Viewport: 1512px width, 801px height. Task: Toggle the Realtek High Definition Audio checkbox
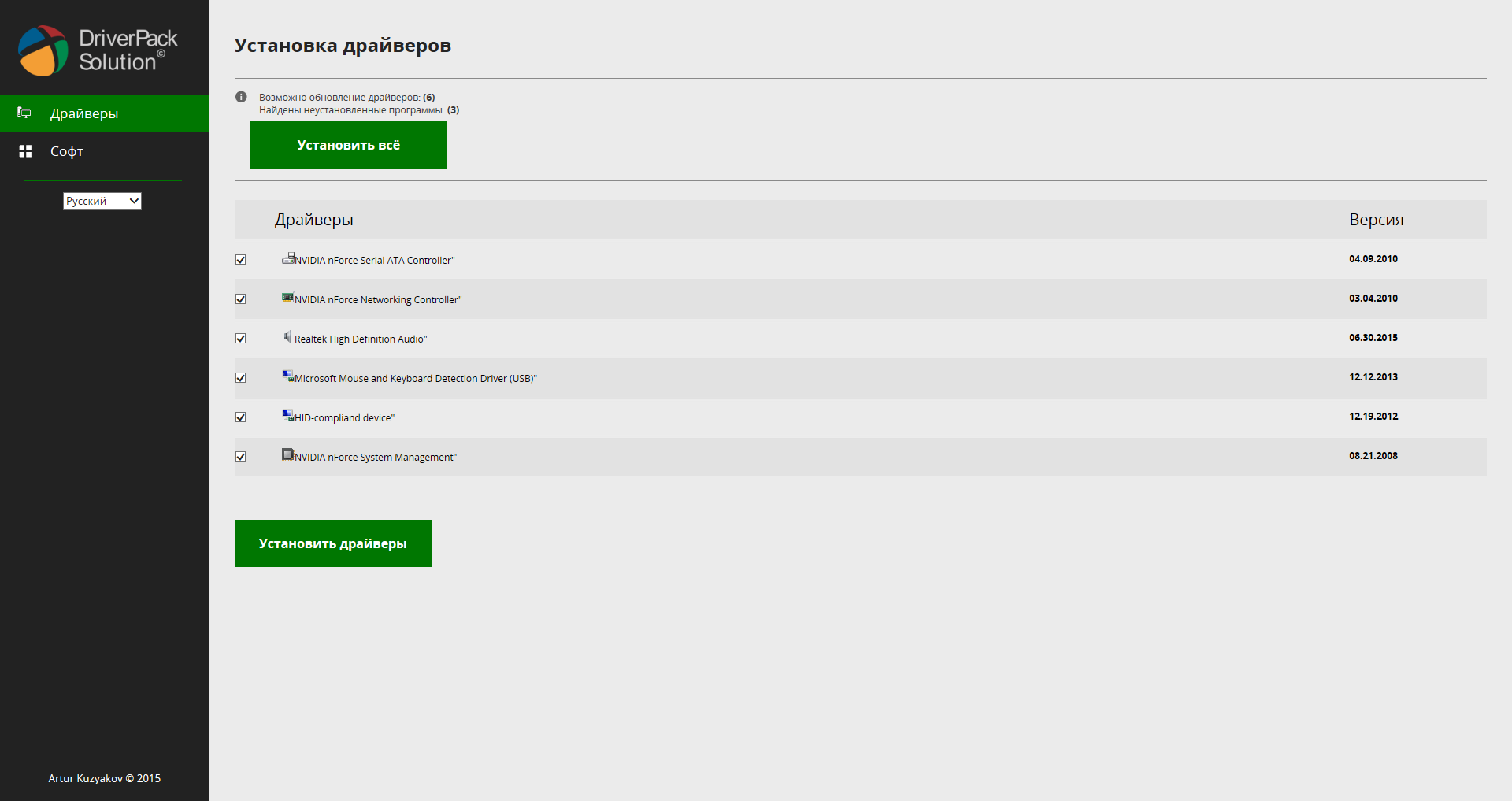pyautogui.click(x=241, y=339)
